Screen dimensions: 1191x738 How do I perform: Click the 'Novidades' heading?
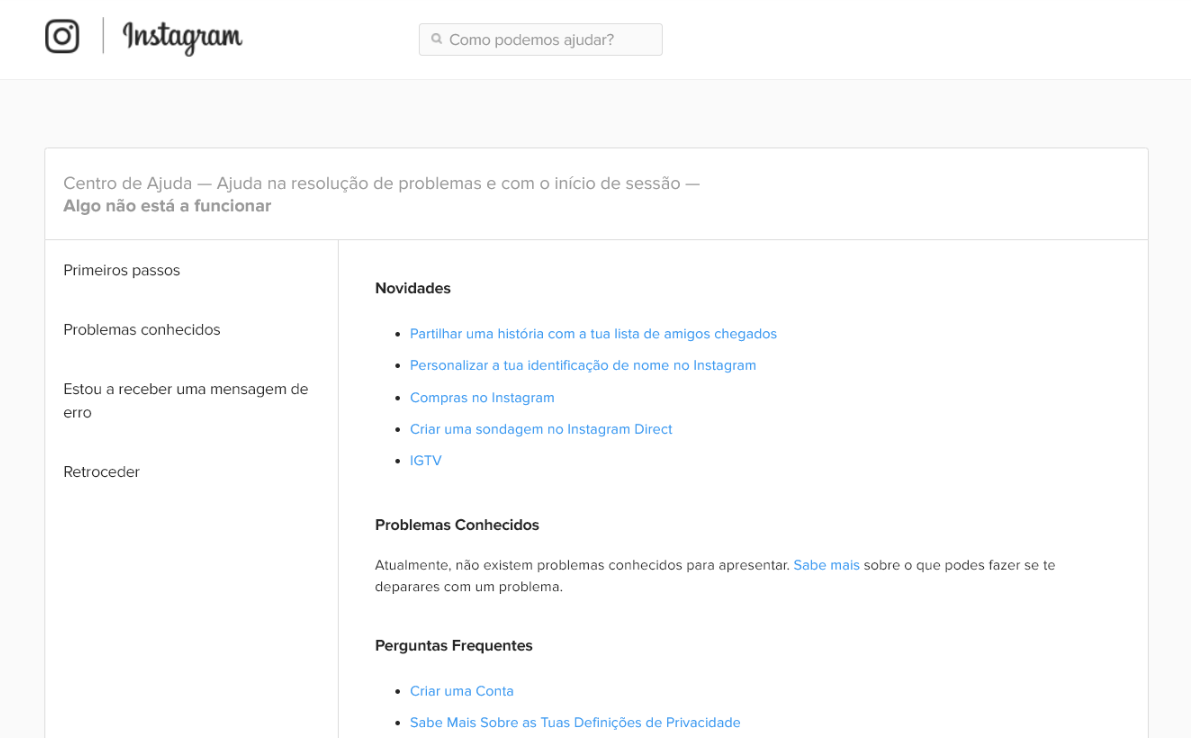pos(412,289)
